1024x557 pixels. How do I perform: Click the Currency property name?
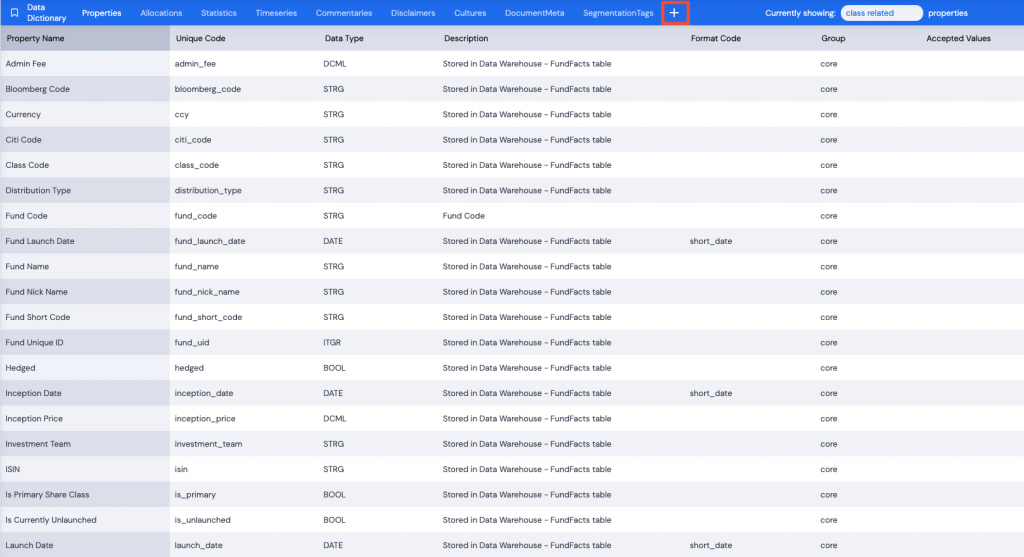click(23, 114)
